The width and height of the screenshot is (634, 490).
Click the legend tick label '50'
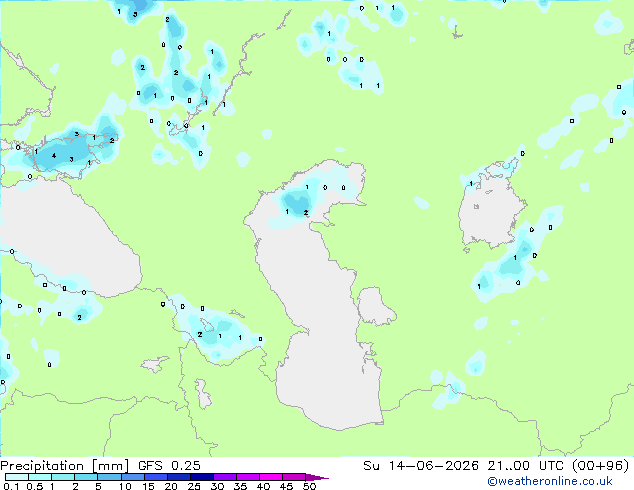coord(309,486)
